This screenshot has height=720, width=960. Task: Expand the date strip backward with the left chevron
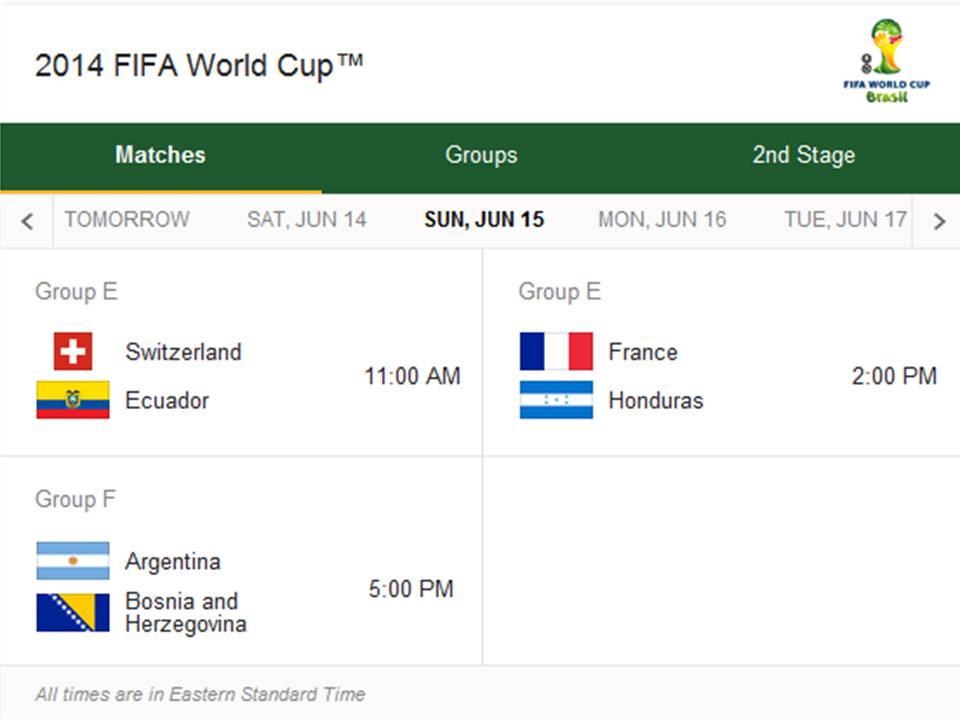point(27,219)
